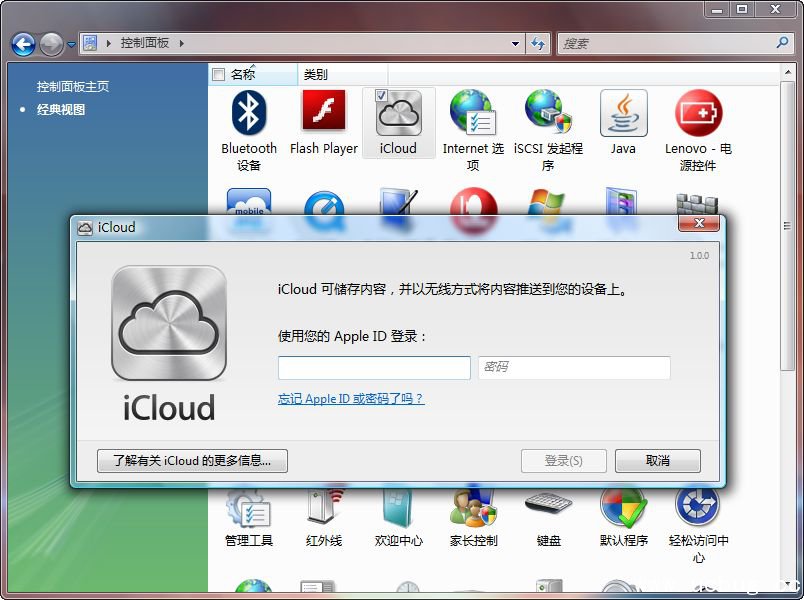This screenshot has width=804, height=600.
Task: Click the 登录(S) button
Action: (x=564, y=461)
